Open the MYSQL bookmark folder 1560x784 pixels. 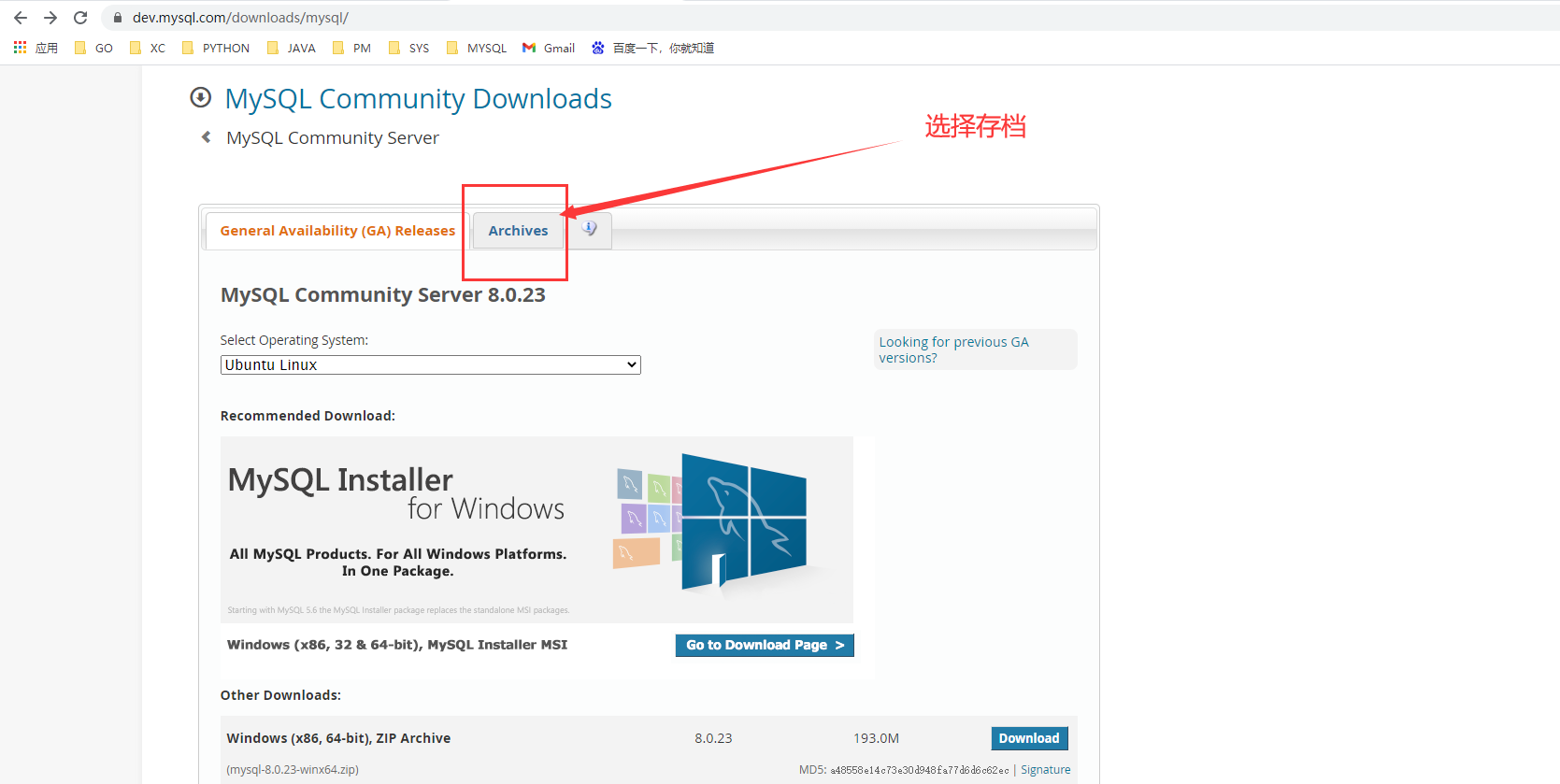pyautogui.click(x=477, y=48)
